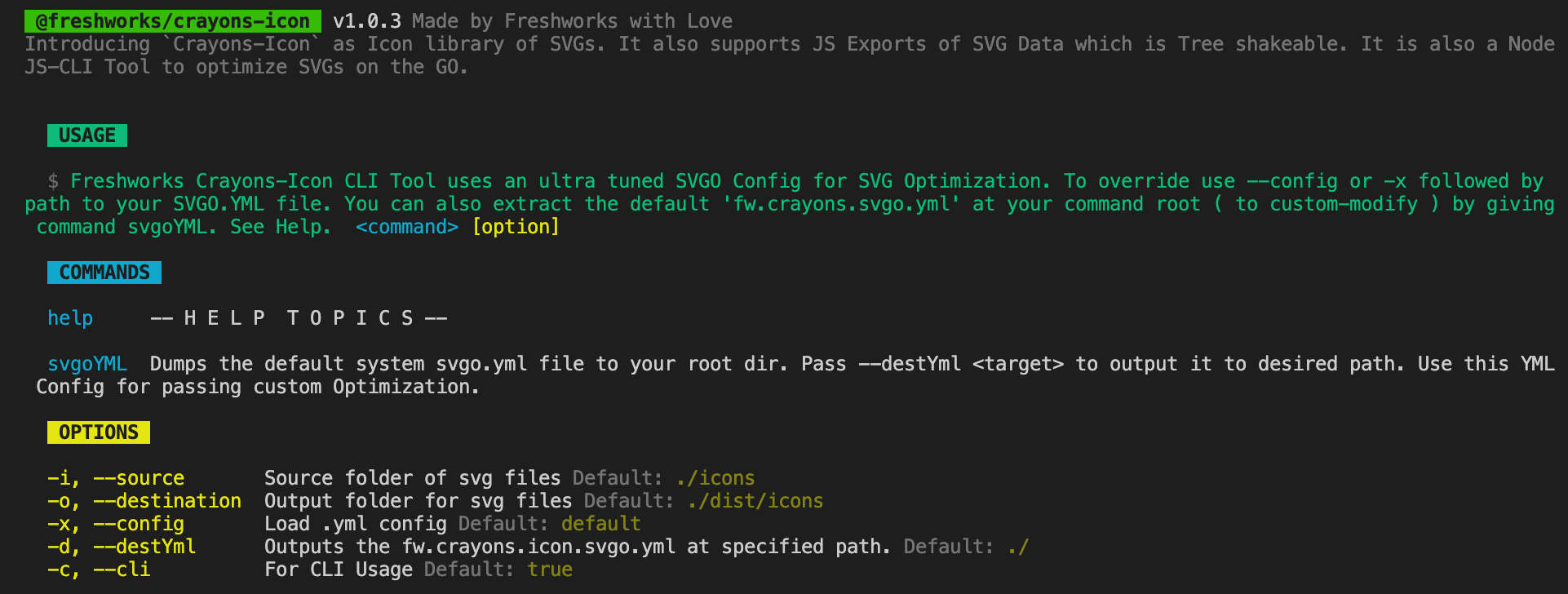This screenshot has width=1568, height=594.
Task: Click the -o, --destination option flag
Action: coord(144,500)
